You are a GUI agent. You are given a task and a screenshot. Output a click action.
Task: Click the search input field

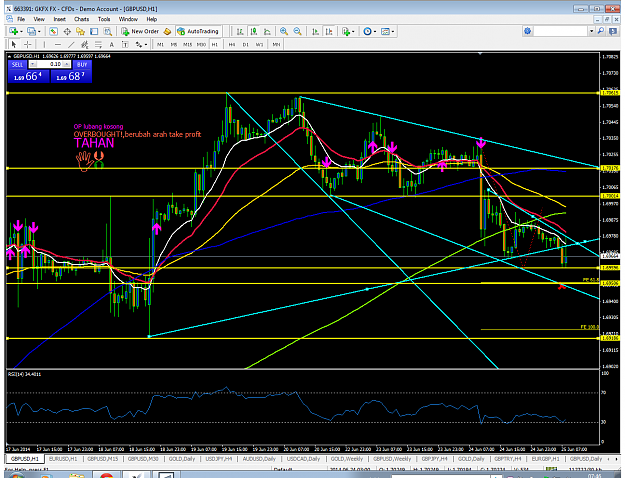(561, 31)
